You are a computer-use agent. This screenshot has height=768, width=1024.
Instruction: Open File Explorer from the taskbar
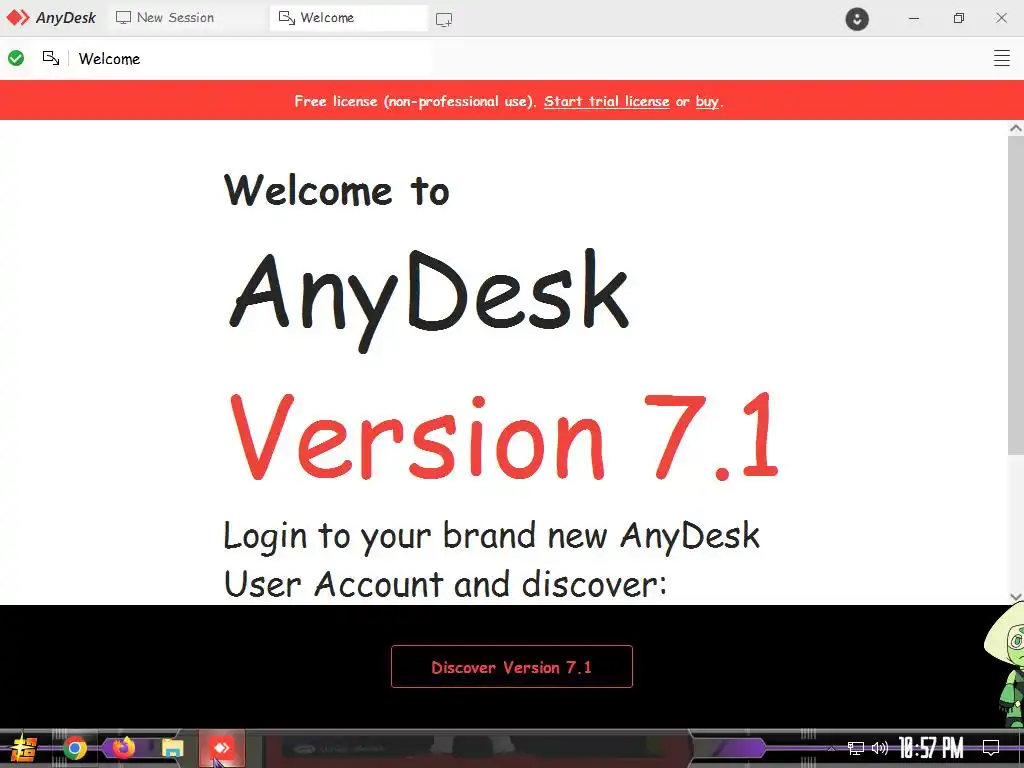point(173,748)
